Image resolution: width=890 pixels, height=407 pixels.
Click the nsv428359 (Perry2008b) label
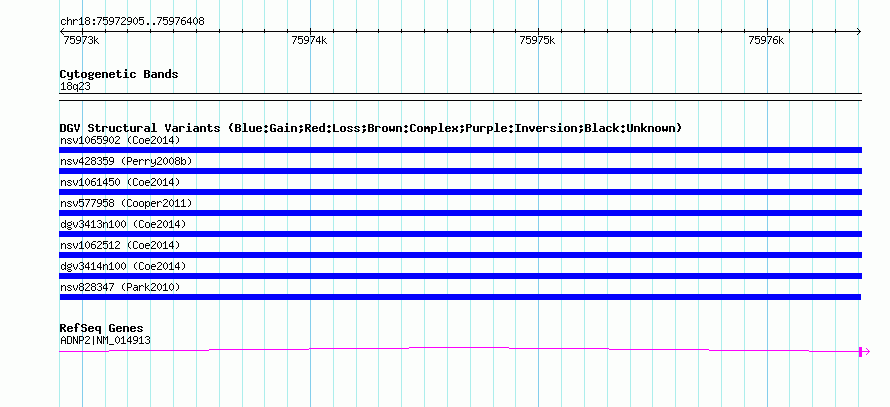pos(126,161)
